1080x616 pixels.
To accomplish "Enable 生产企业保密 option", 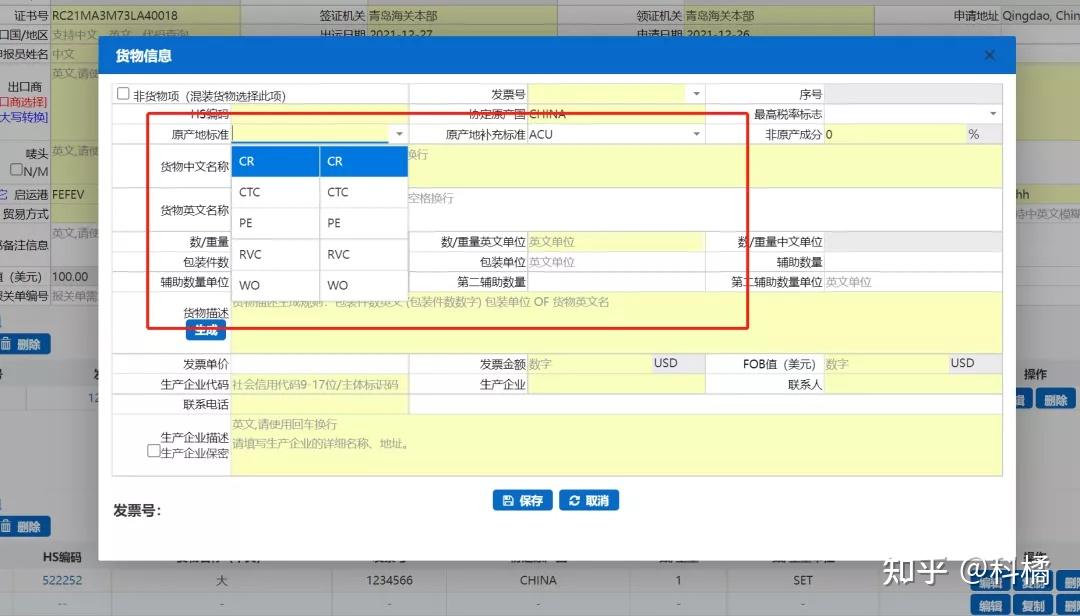I will pos(154,450).
